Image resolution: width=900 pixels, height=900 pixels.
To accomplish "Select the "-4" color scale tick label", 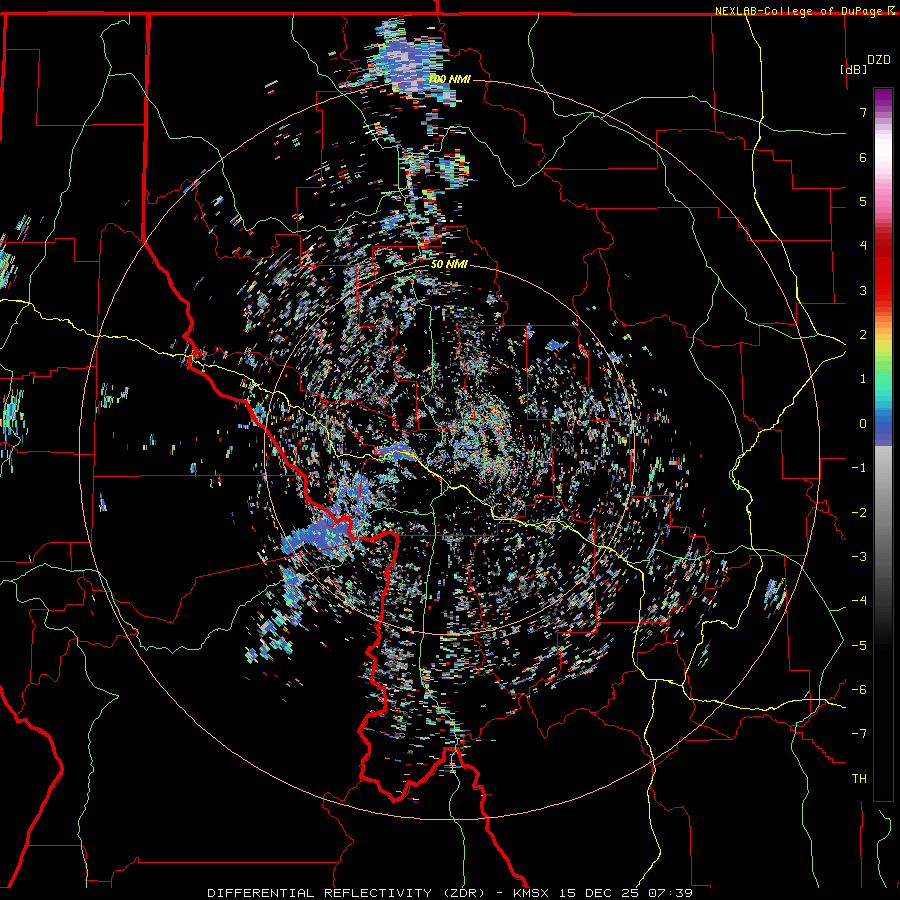I will point(859,601).
